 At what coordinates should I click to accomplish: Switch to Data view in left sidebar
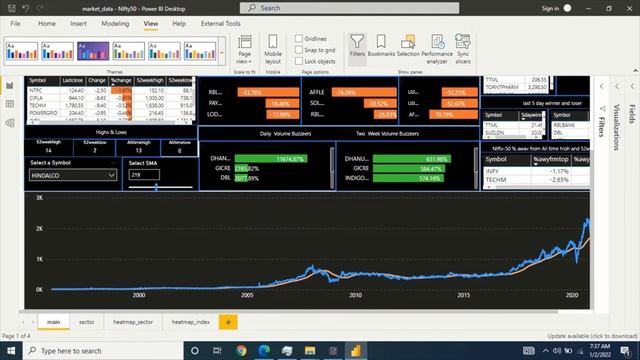[x=10, y=104]
